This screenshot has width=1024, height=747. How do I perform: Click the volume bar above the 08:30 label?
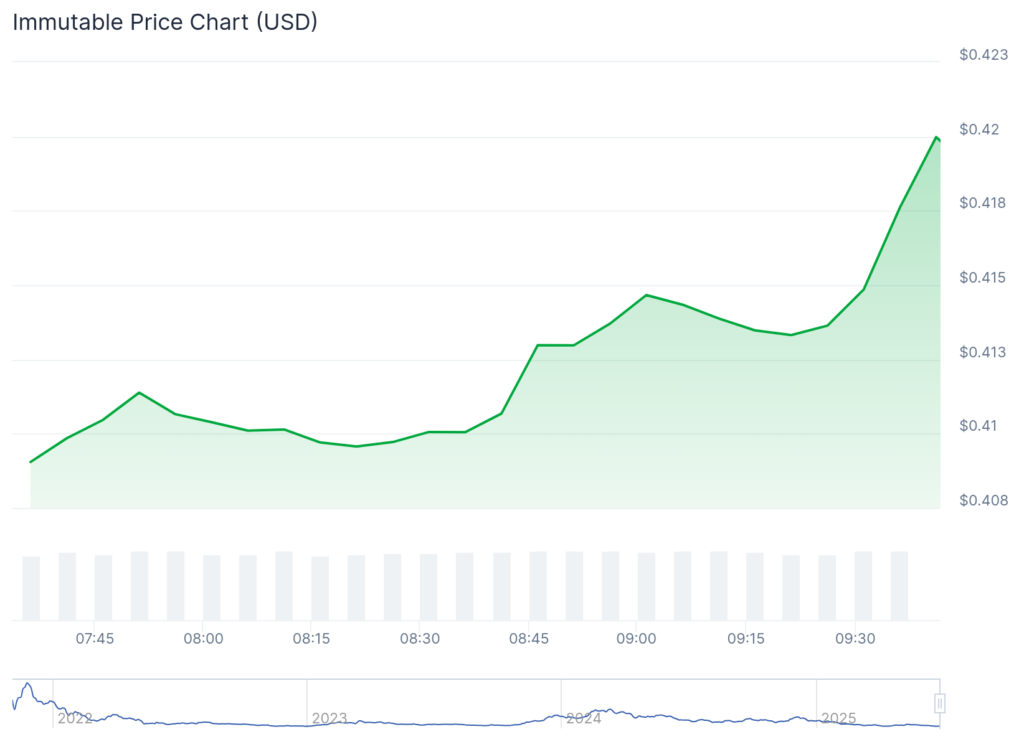429,587
